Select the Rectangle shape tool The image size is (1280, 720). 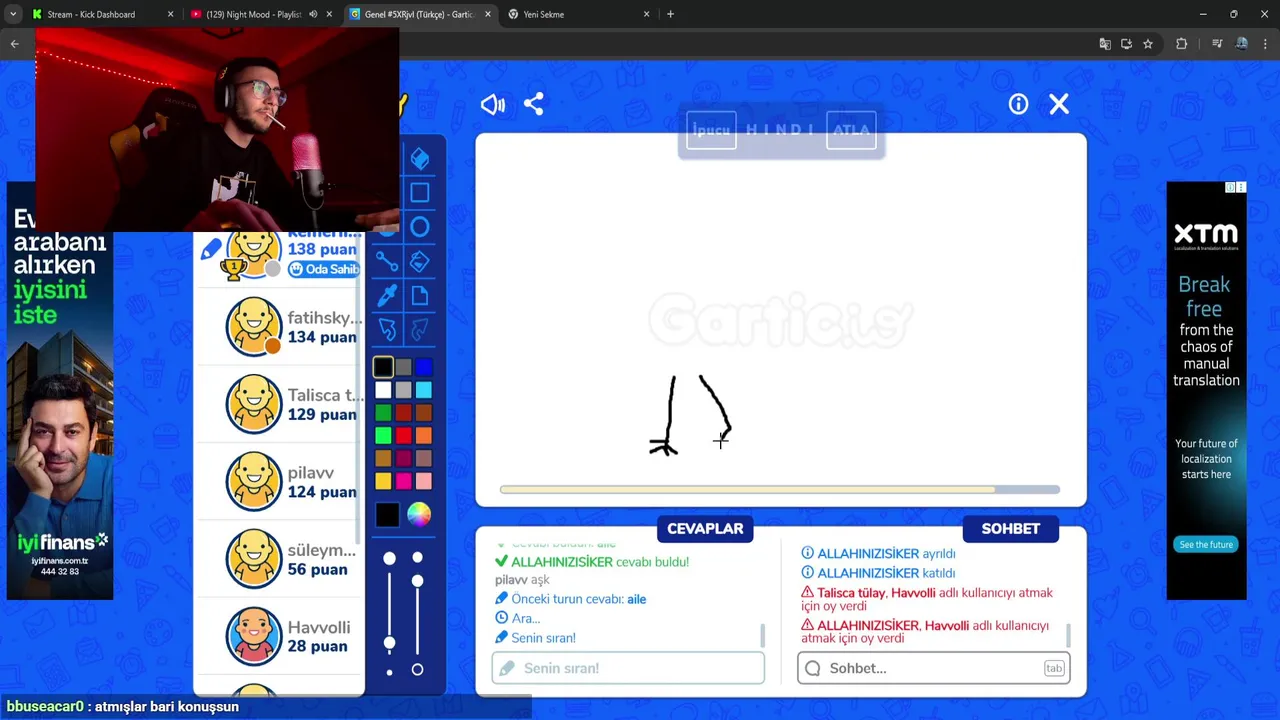(x=420, y=192)
